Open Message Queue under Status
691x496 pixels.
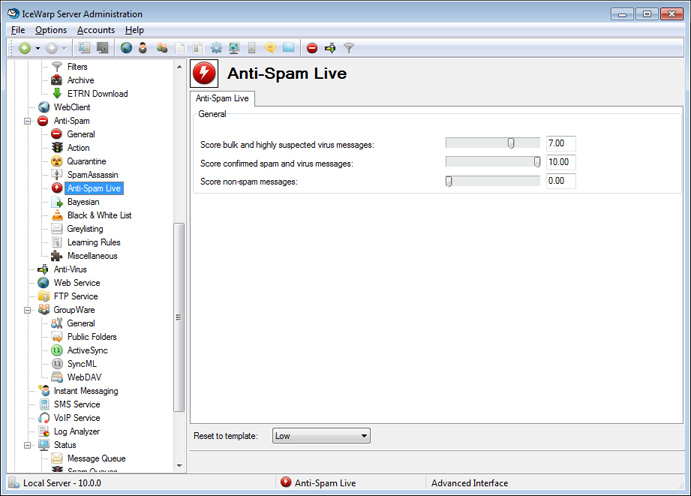(x=96, y=459)
